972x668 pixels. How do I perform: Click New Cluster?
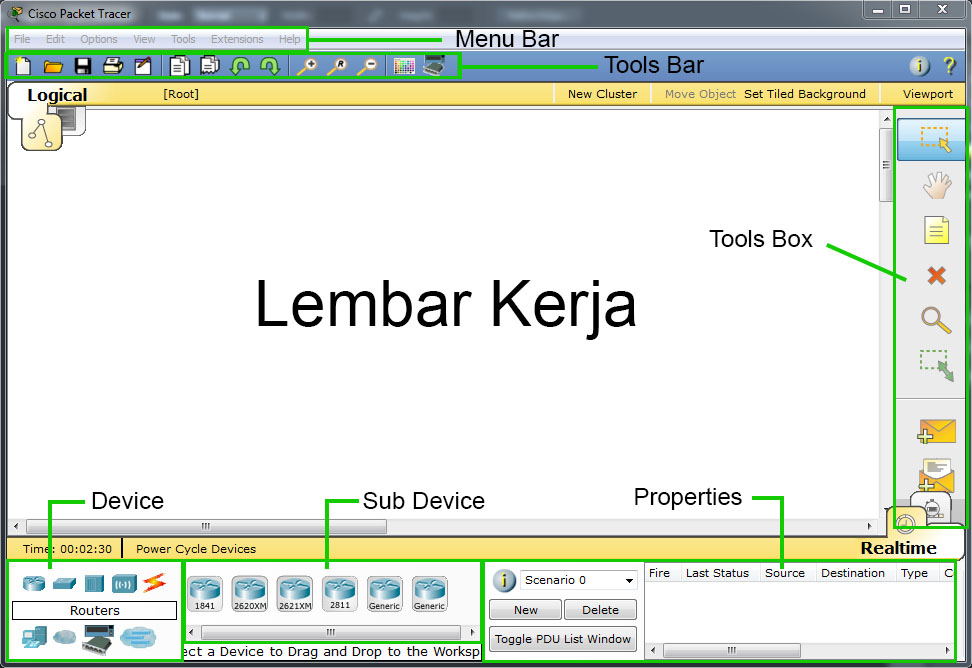pos(602,94)
